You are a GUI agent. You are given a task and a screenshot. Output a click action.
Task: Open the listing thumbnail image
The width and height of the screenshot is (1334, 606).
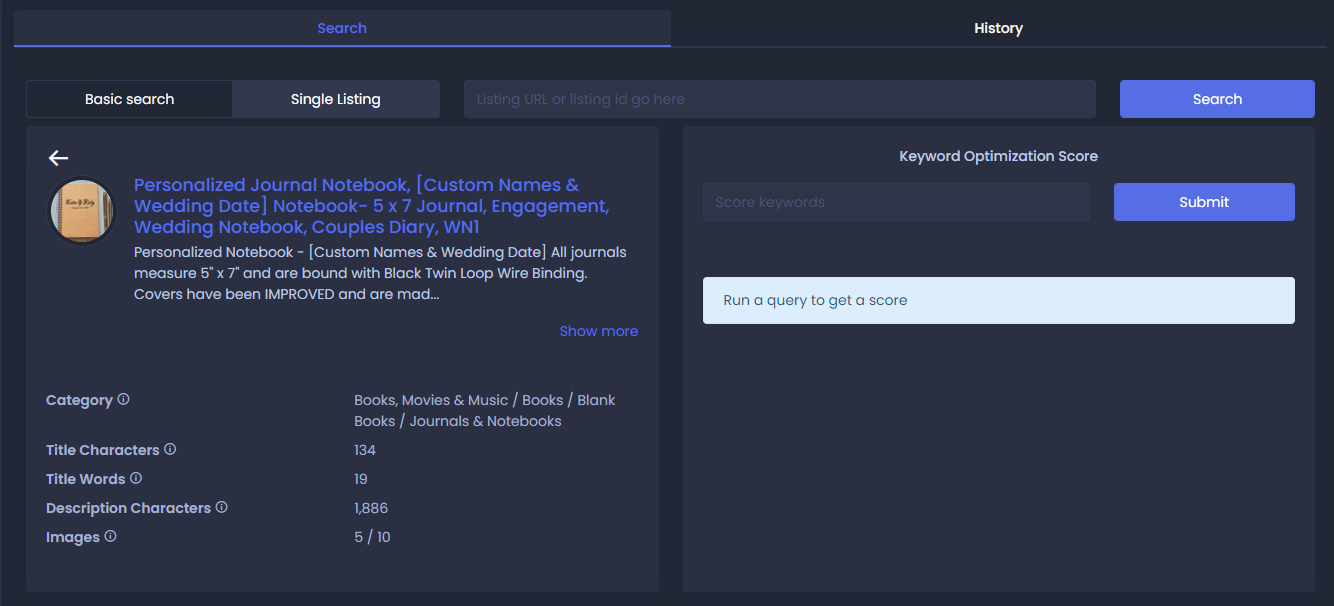tap(83, 210)
